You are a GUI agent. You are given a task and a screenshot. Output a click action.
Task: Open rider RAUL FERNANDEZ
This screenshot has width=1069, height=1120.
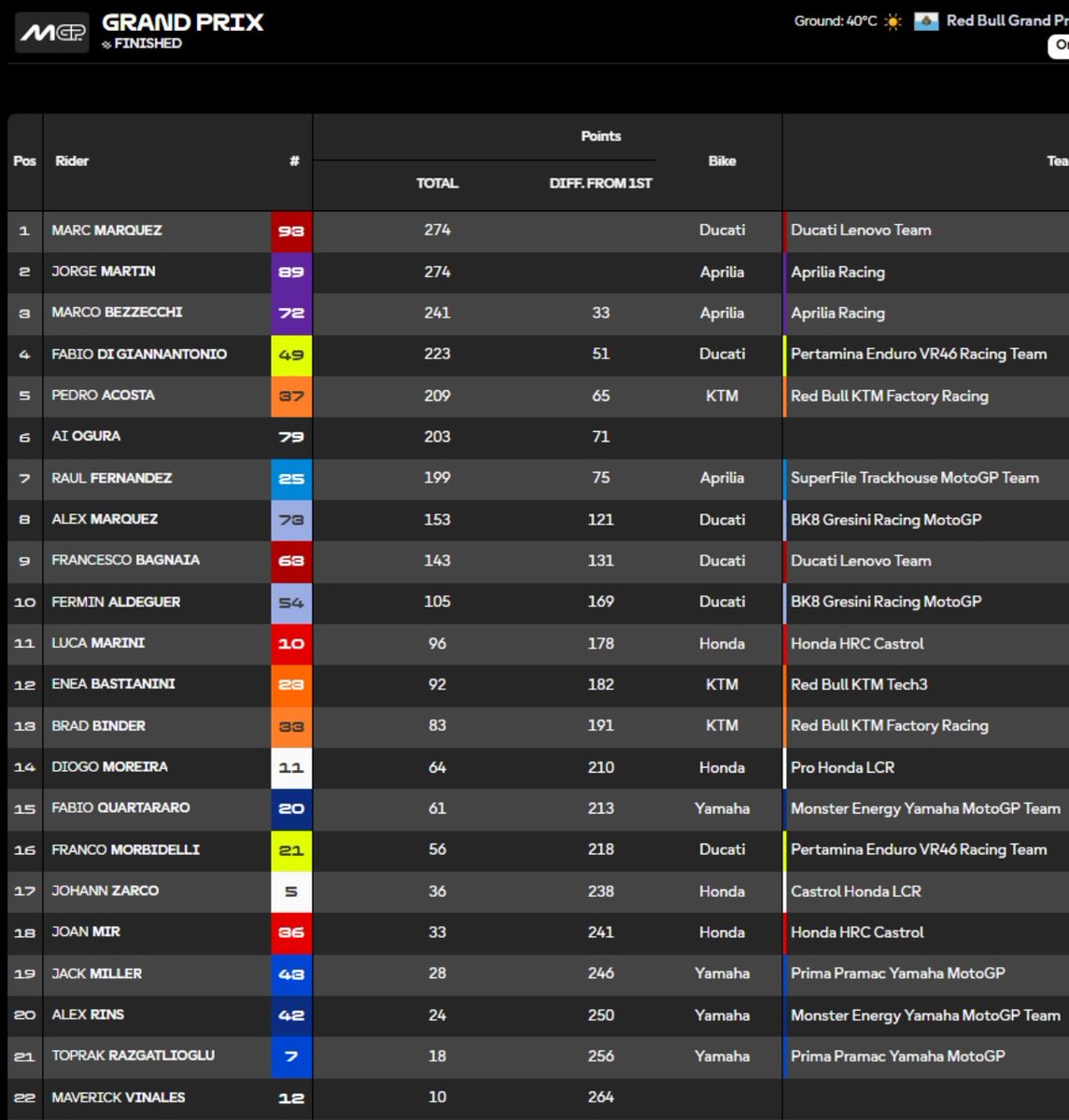pyautogui.click(x=111, y=478)
